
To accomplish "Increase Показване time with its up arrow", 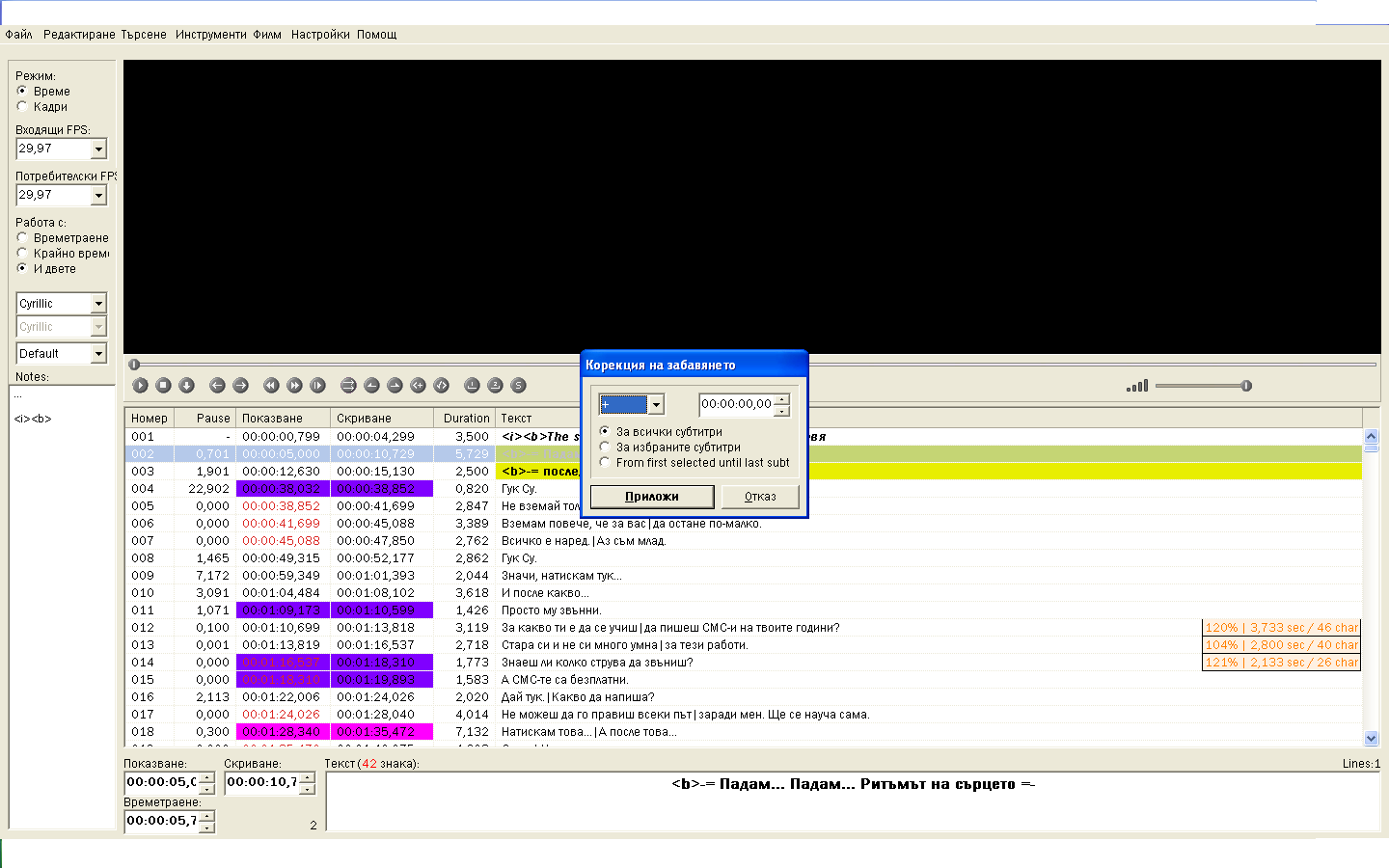I will (206, 777).
